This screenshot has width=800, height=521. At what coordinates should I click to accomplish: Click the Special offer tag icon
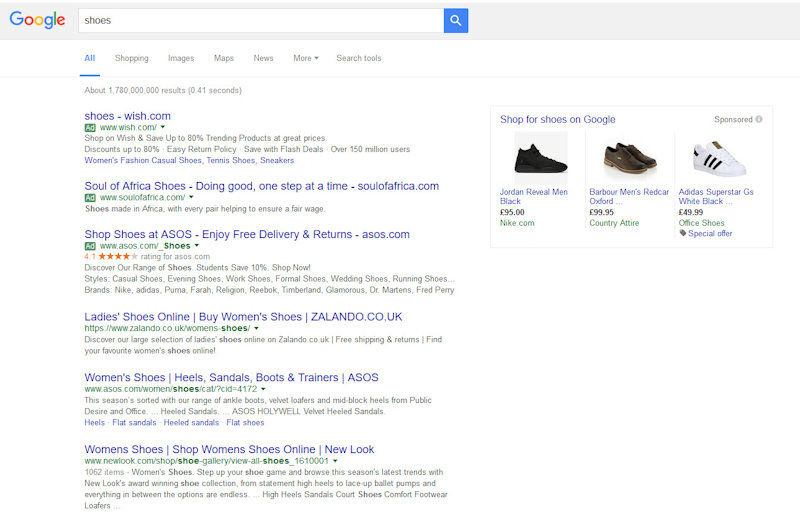click(683, 233)
